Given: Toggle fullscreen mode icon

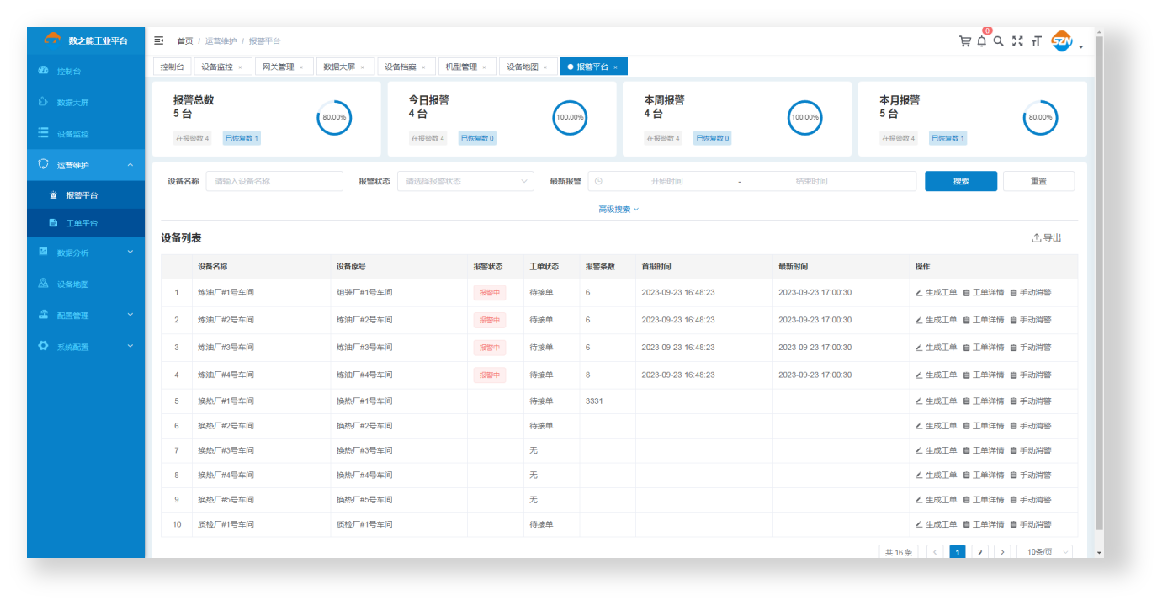Looking at the screenshot, I should [1017, 41].
